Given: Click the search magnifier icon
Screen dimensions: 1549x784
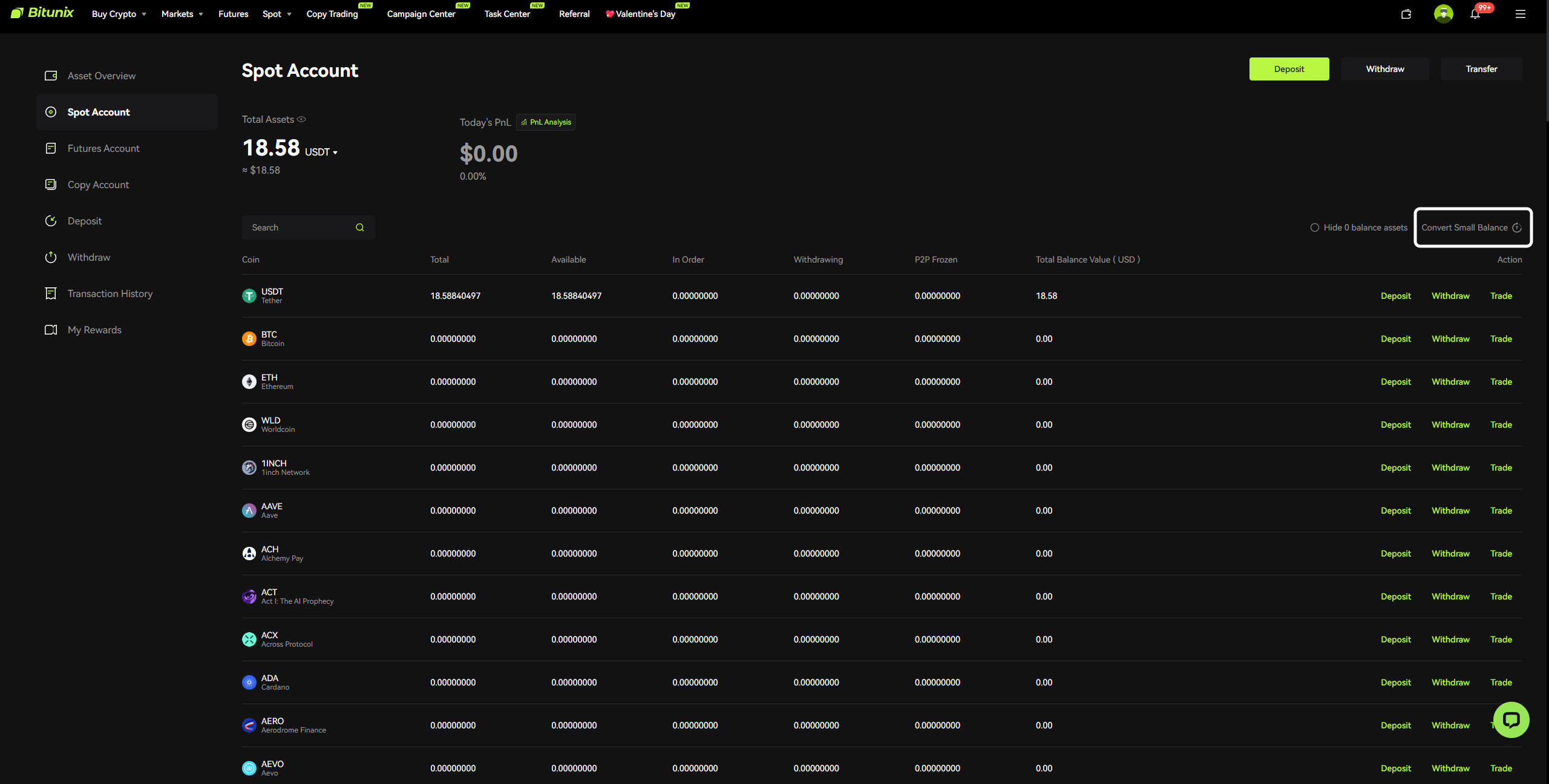Looking at the screenshot, I should [360, 227].
